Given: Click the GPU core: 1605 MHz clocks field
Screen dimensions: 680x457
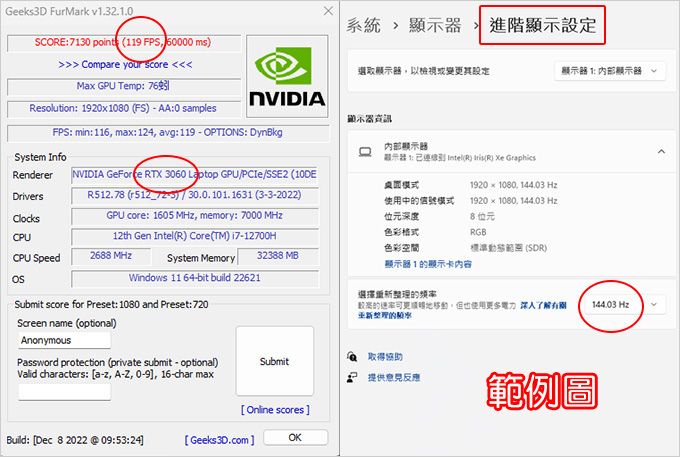Looking at the screenshot, I should coord(195,215).
